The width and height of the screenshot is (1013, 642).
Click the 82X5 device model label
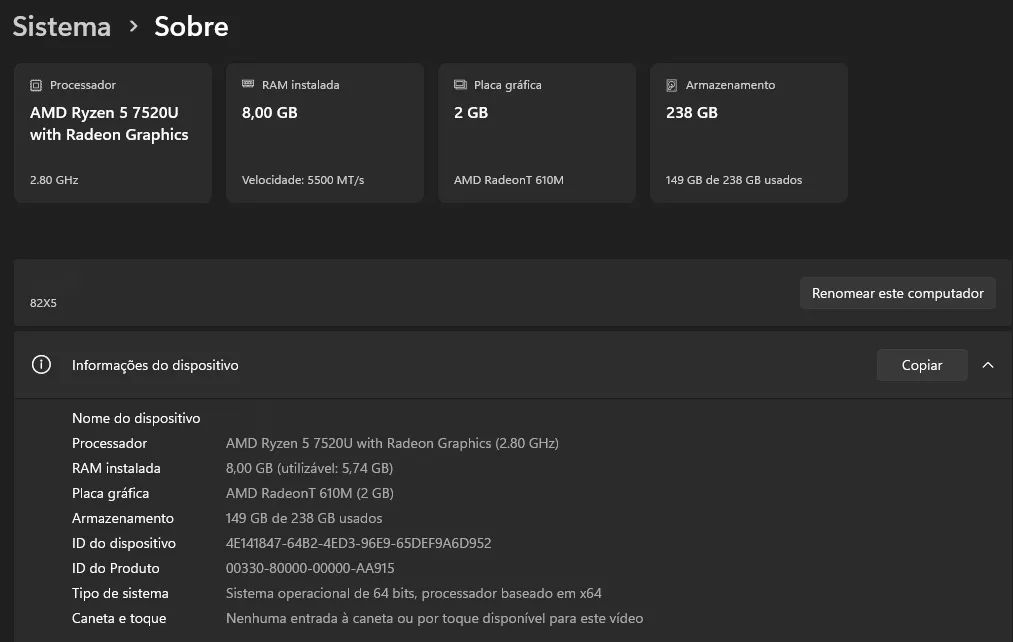(43, 303)
